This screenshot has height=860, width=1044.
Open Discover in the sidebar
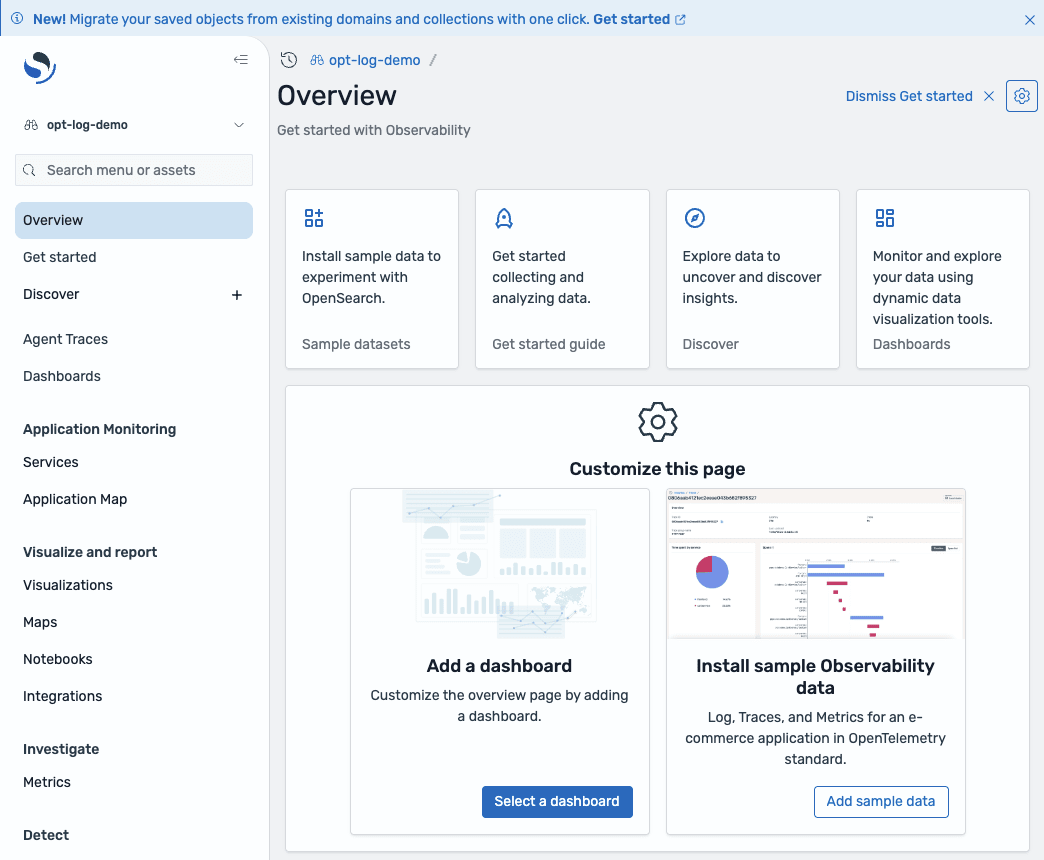click(x=51, y=294)
